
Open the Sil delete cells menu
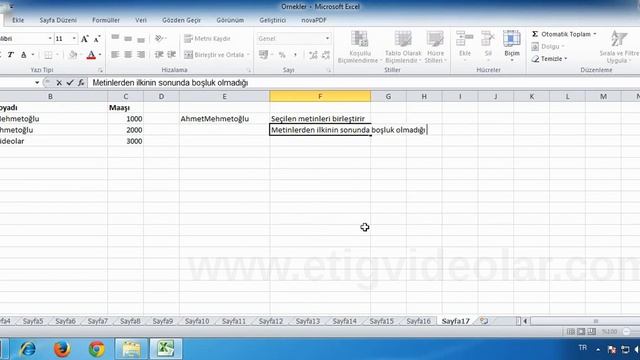pyautogui.click(x=488, y=47)
